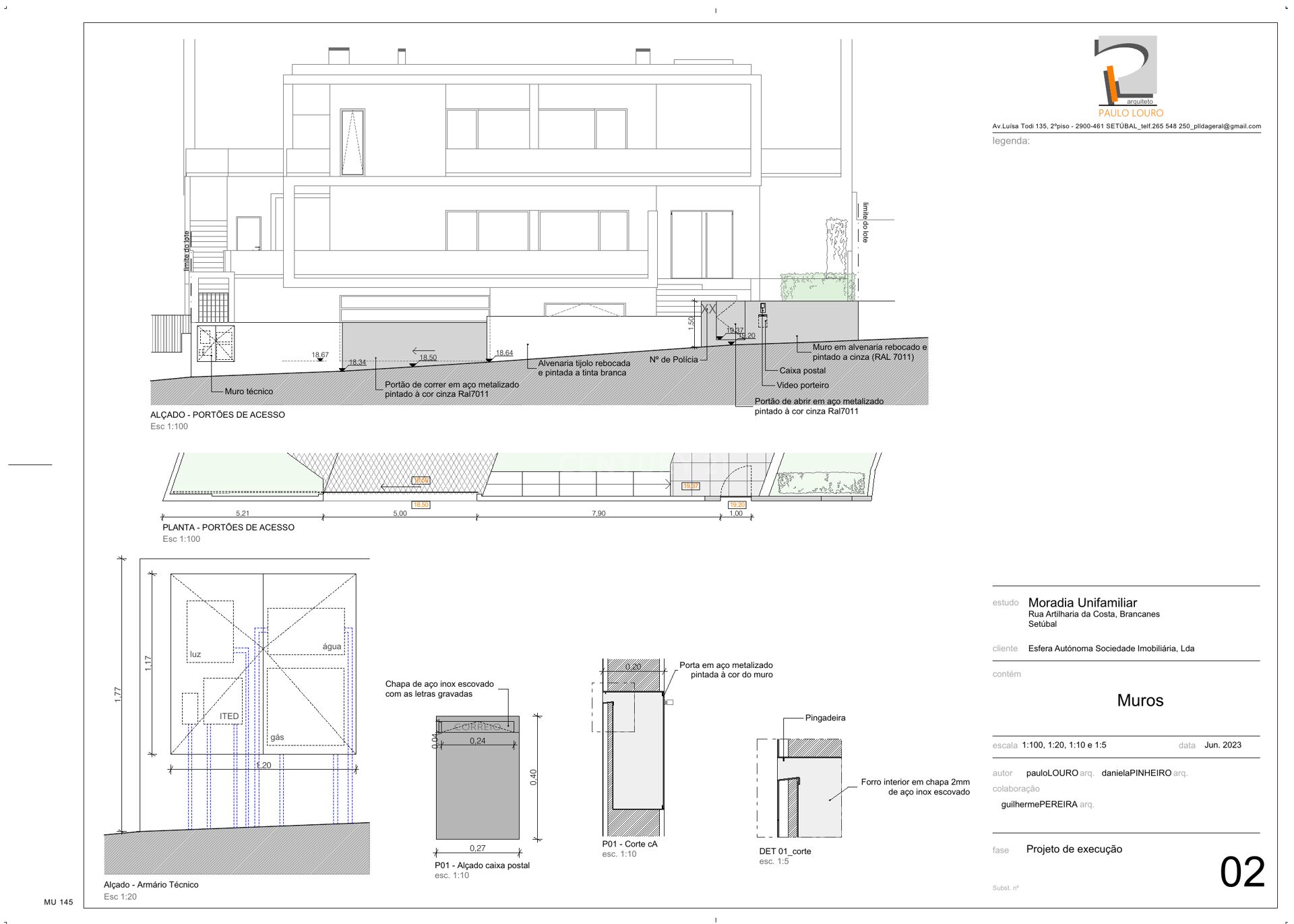
Task: Click the 7,90 plan dimension
Action: point(598,514)
